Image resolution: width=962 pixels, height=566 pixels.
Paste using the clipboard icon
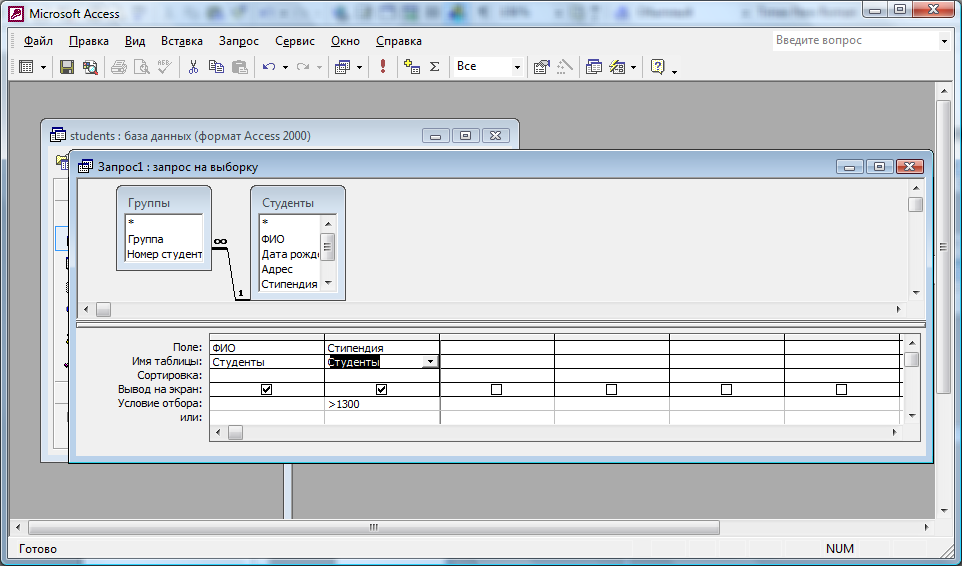tap(239, 67)
